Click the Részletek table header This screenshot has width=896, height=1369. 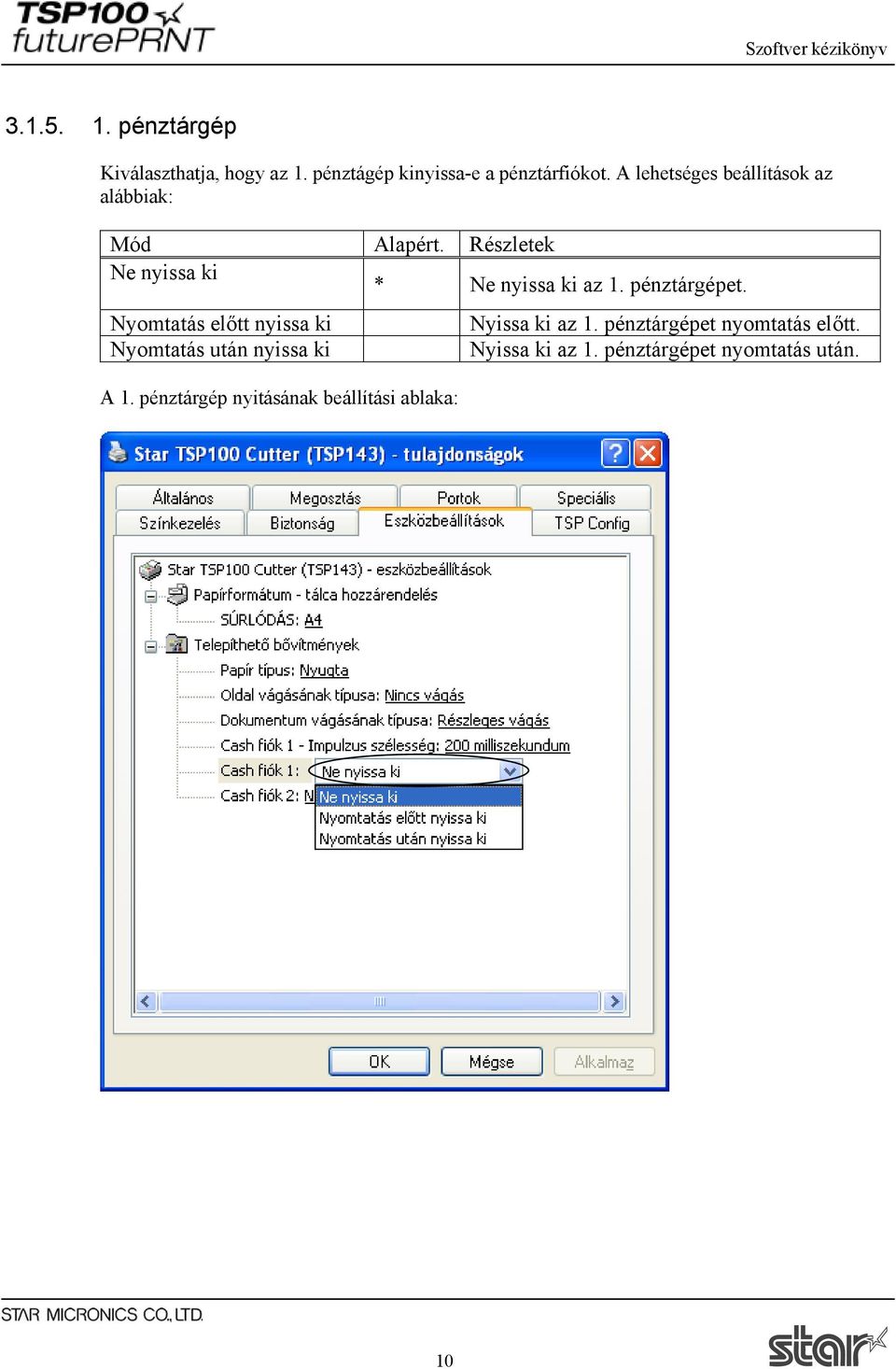click(x=670, y=245)
